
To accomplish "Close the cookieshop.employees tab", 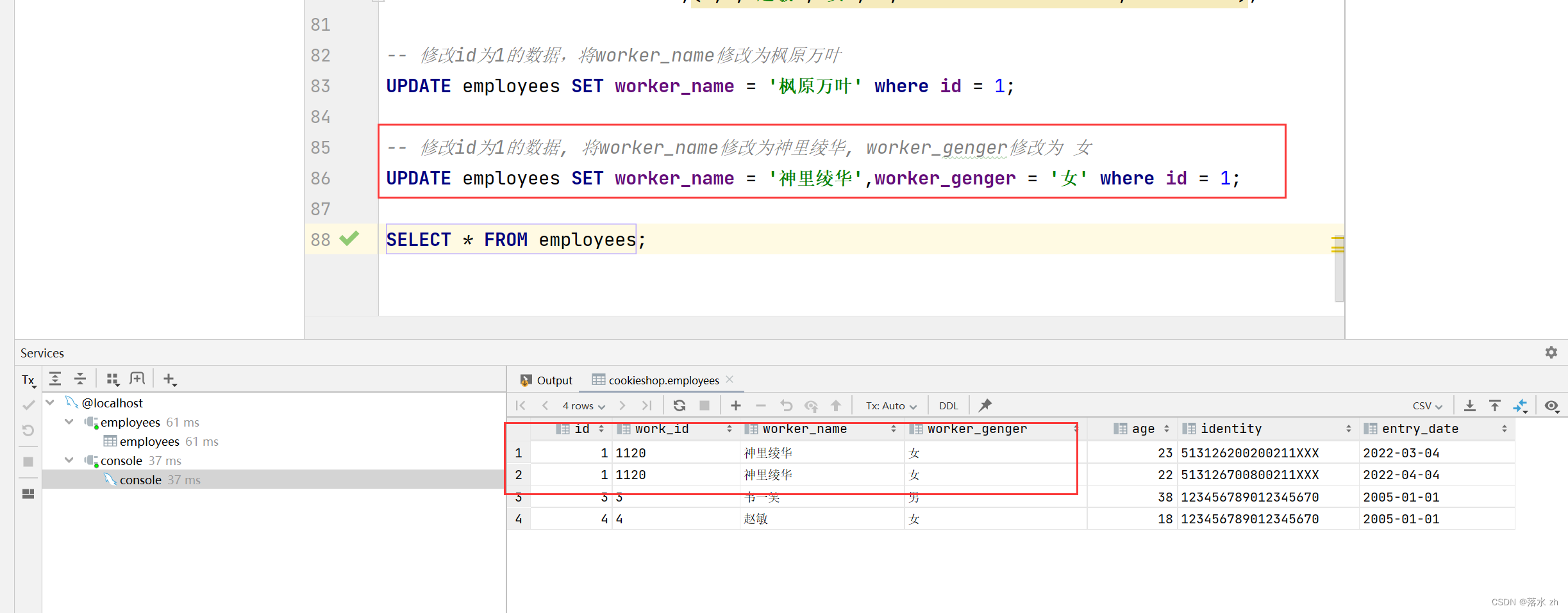I will pyautogui.click(x=730, y=380).
